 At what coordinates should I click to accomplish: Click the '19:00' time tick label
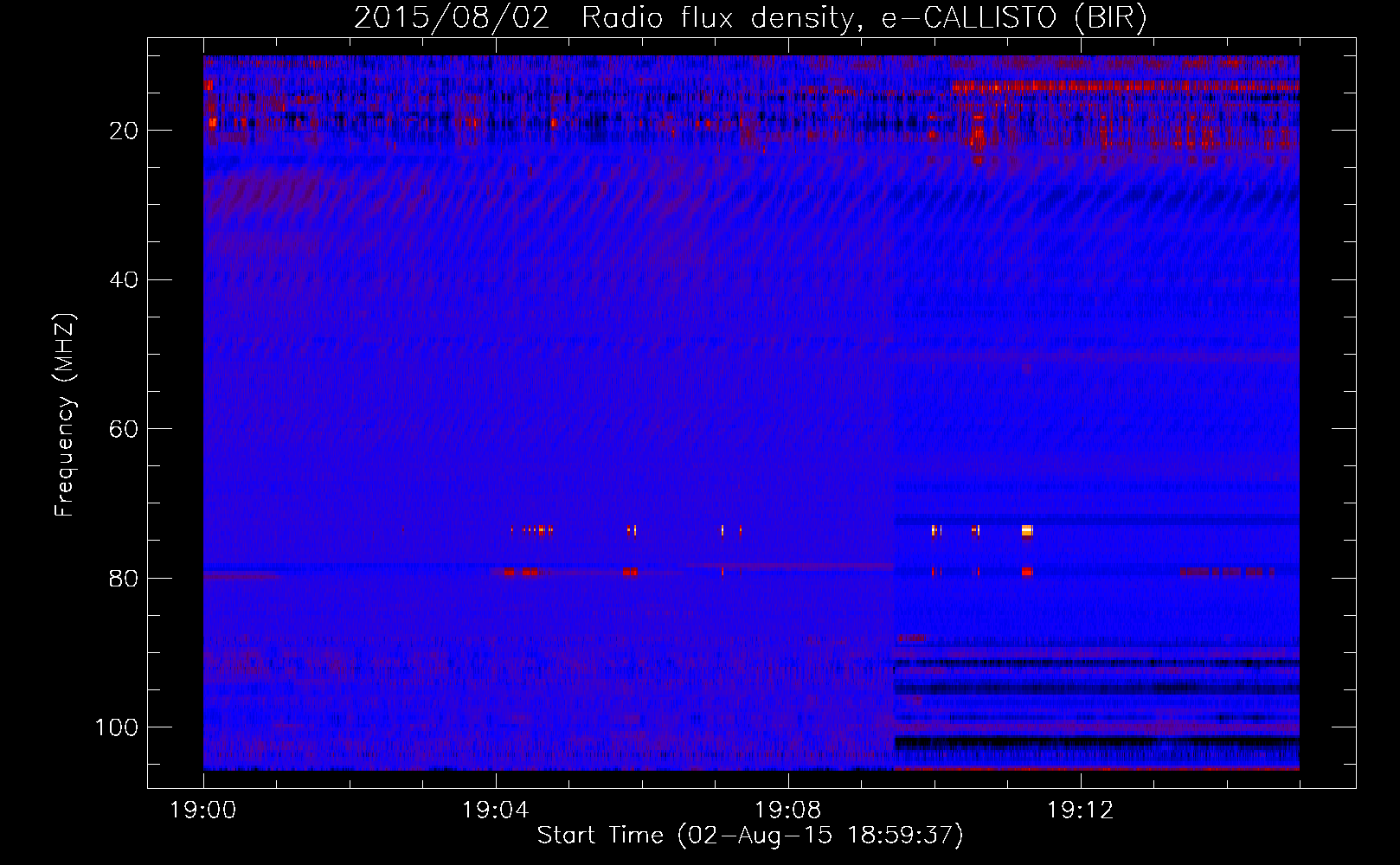203,811
